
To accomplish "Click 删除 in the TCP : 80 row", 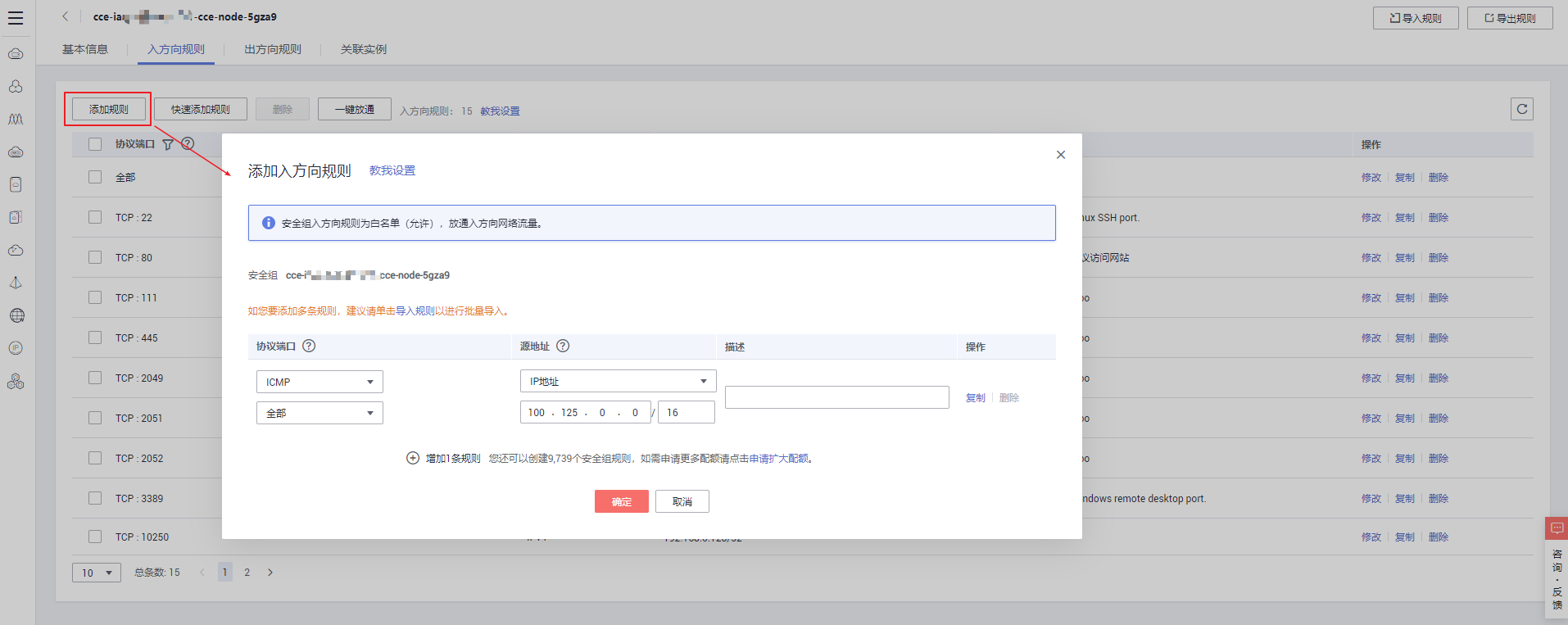I will [1439, 257].
